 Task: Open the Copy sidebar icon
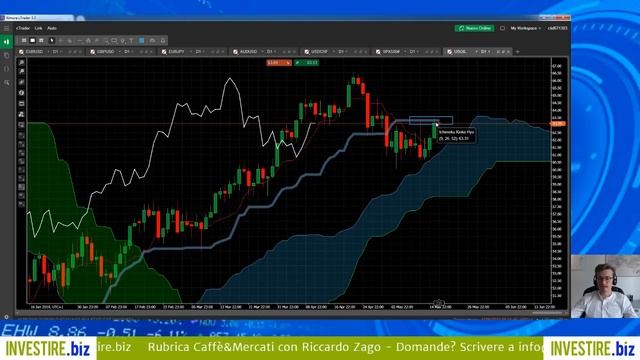[x=7, y=56]
